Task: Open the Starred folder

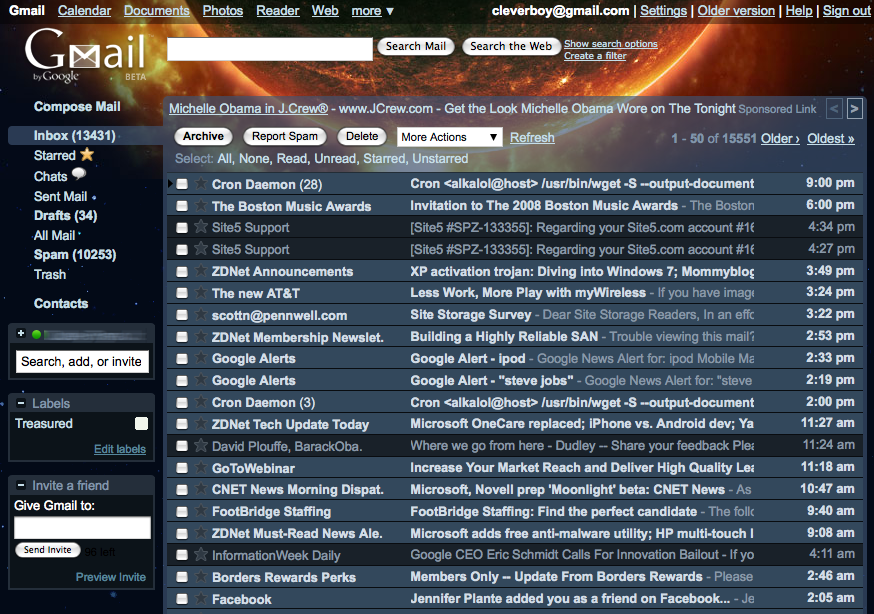Action: coord(55,155)
